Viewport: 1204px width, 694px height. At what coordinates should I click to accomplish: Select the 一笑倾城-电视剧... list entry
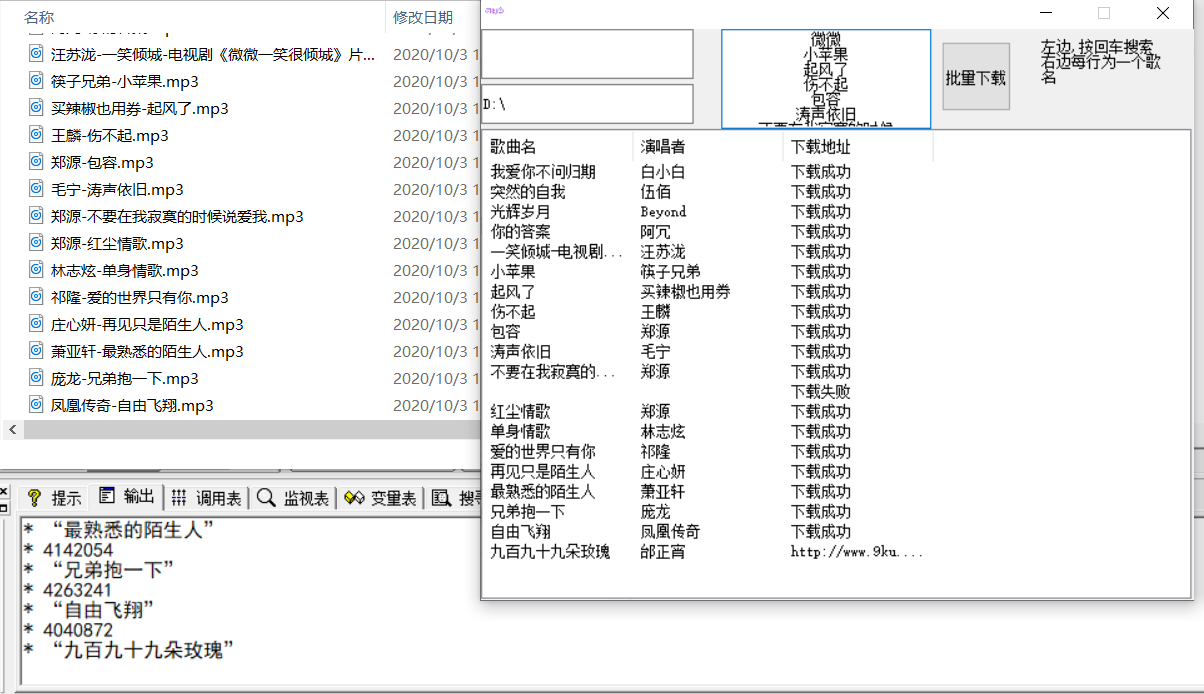coord(557,252)
